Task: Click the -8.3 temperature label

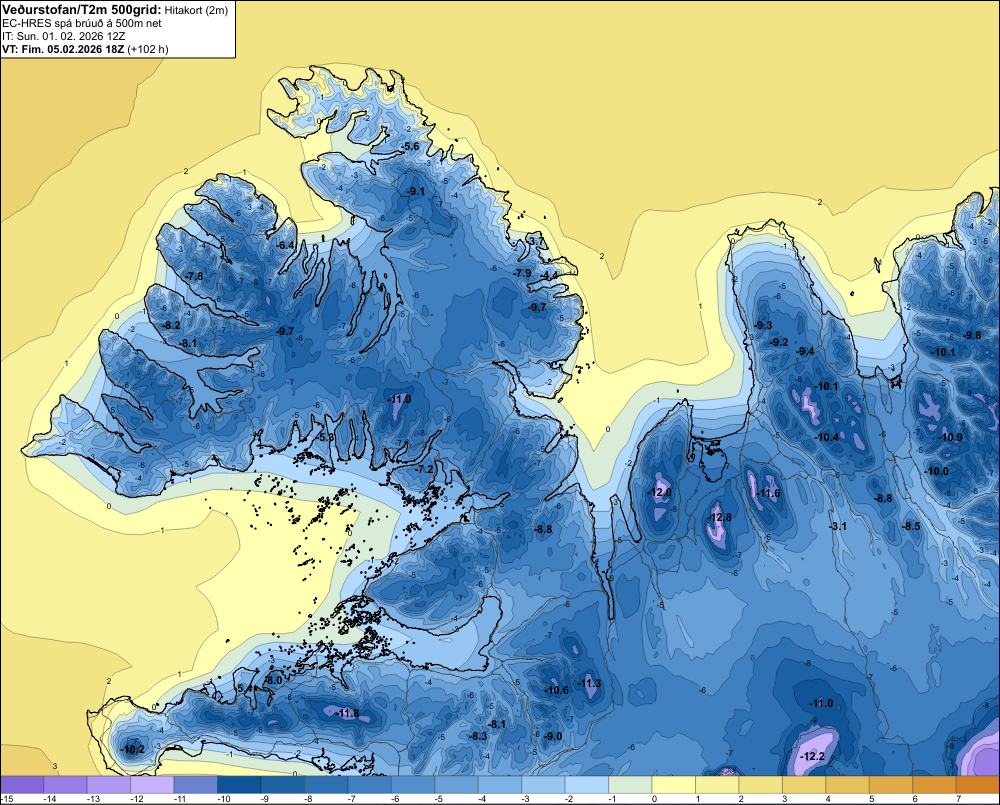Action: 478,736
